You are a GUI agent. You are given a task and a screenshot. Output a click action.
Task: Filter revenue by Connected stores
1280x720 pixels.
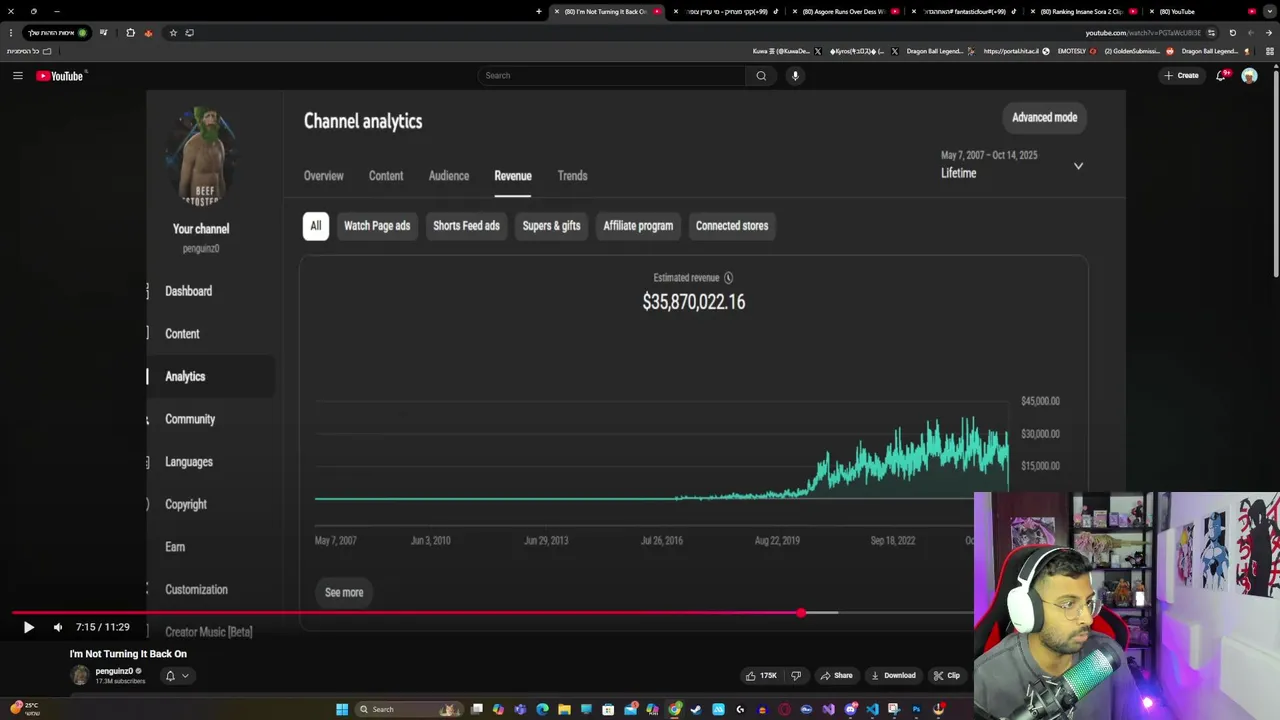point(732,226)
